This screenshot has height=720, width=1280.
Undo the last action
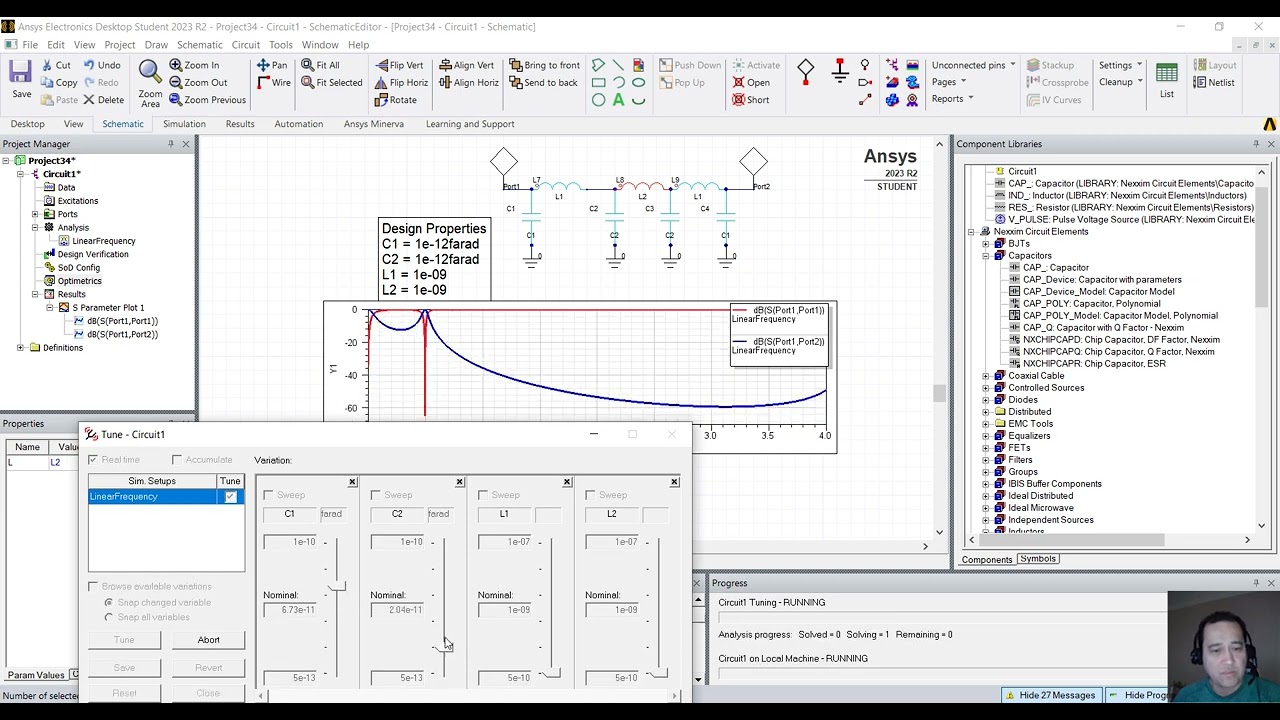click(101, 65)
